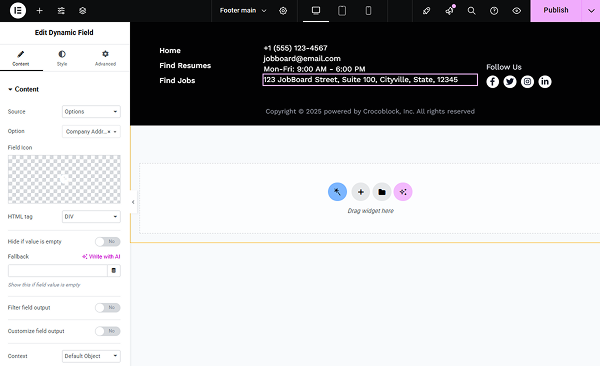Image resolution: width=600 pixels, height=366 pixels.
Task: Open the Elementor logo menu
Action: pyautogui.click(x=18, y=11)
